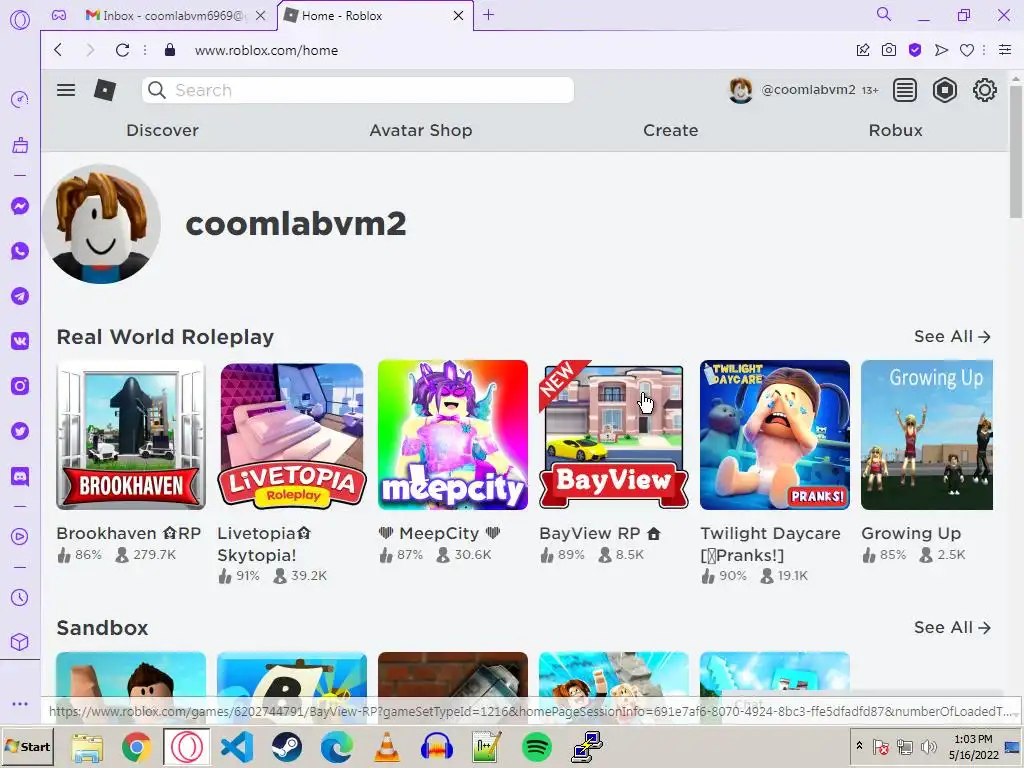Show hidden system tray icons arrow

[859, 746]
